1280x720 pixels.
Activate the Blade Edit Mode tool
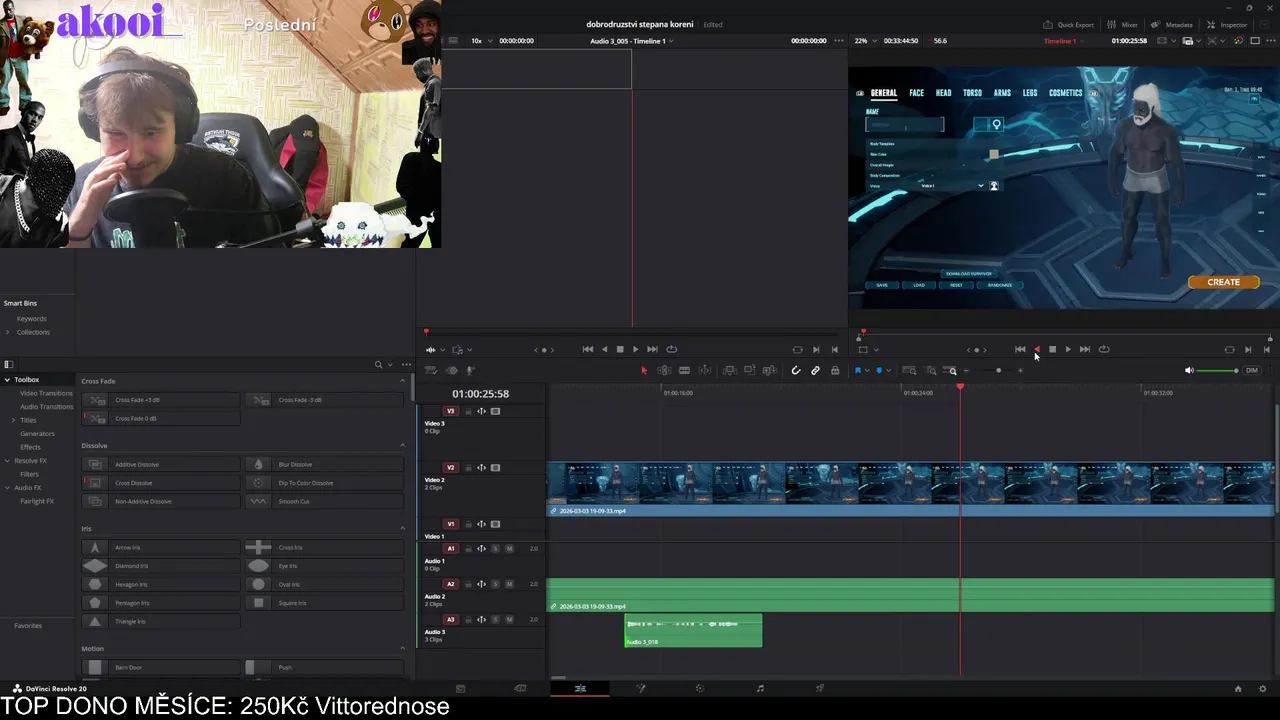(684, 370)
